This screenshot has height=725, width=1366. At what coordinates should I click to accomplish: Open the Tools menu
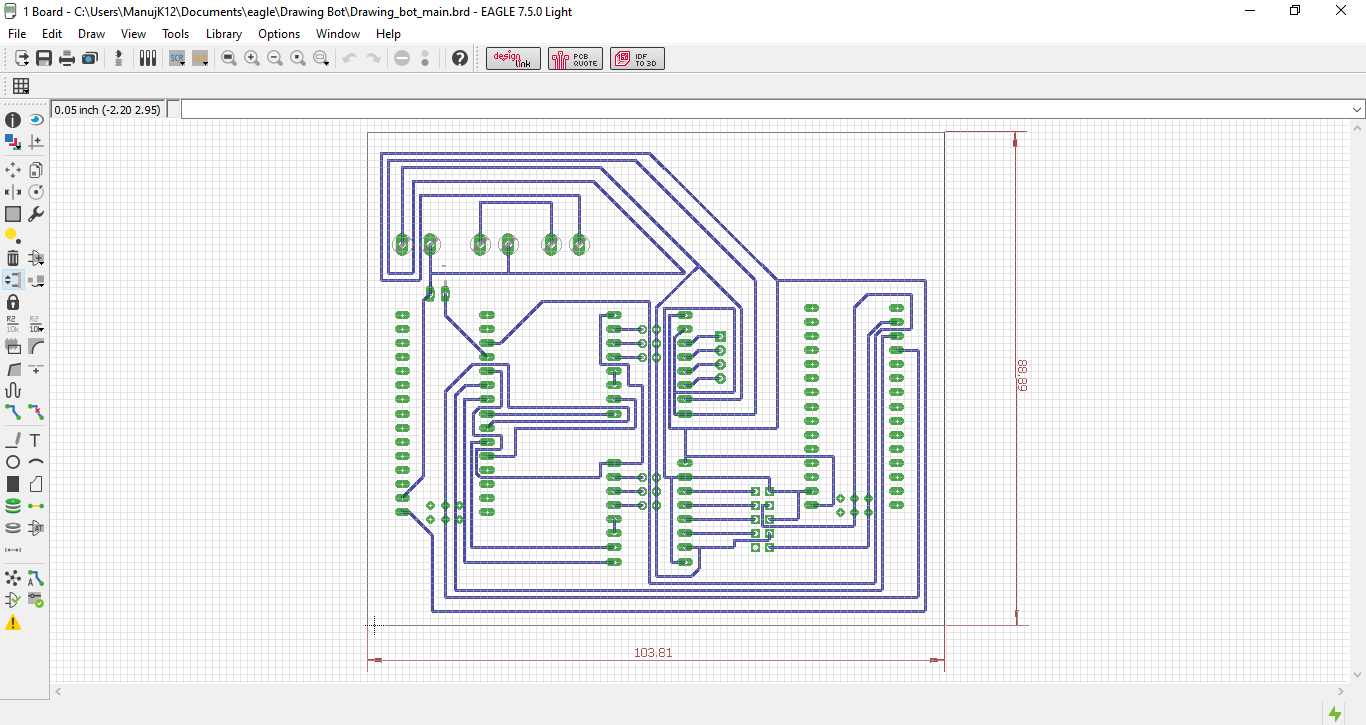(x=175, y=33)
